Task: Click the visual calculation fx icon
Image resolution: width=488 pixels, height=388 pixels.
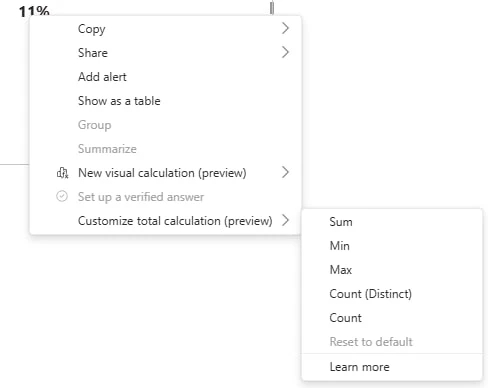Action: pos(62,173)
